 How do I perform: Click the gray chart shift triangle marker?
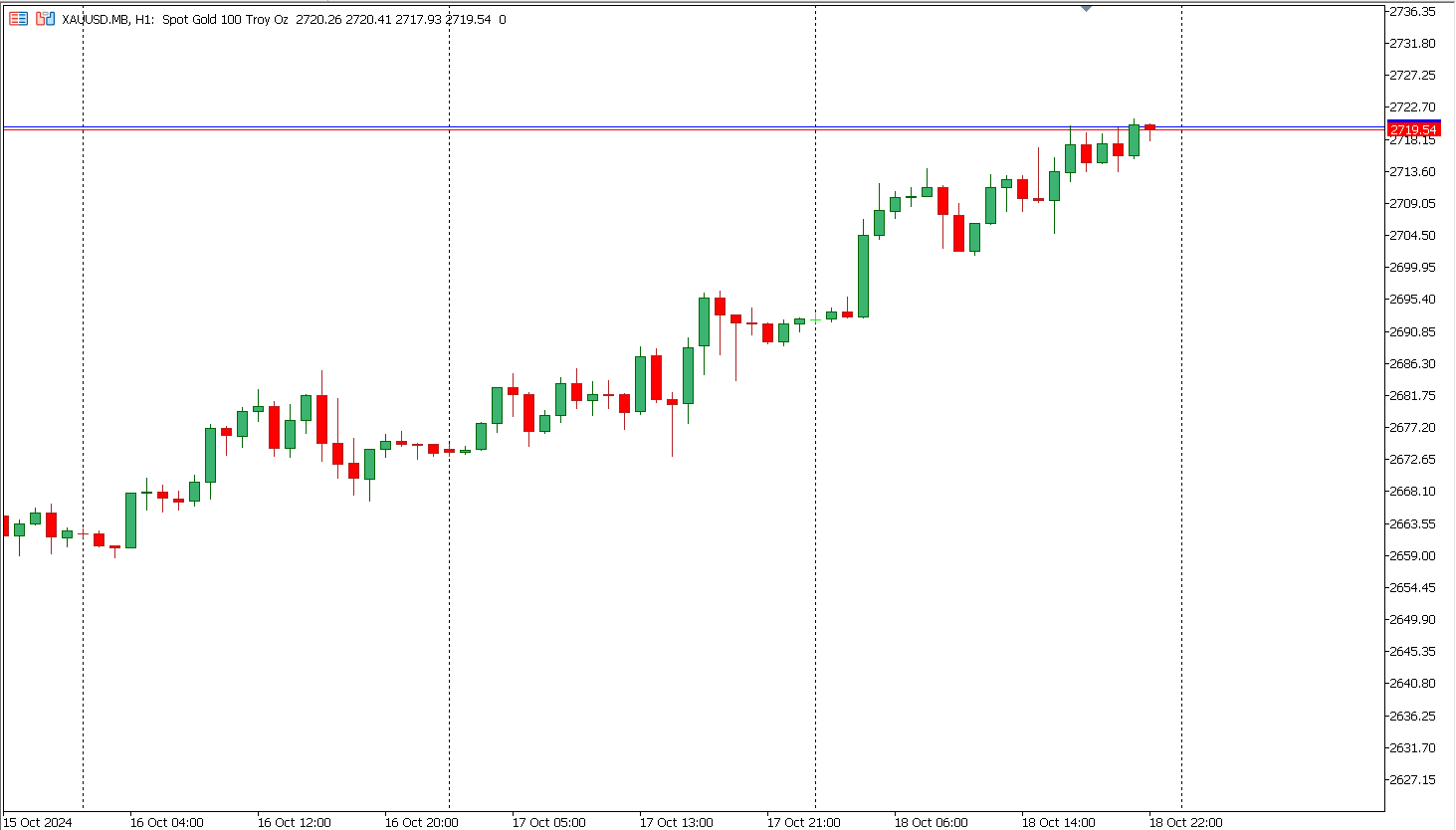[x=1086, y=9]
